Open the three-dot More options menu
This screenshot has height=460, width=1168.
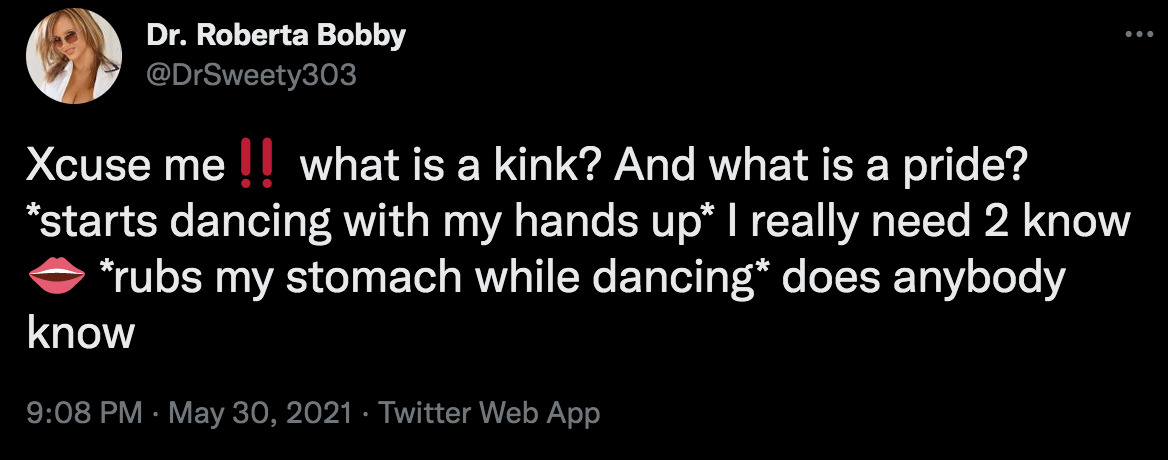[1133, 36]
